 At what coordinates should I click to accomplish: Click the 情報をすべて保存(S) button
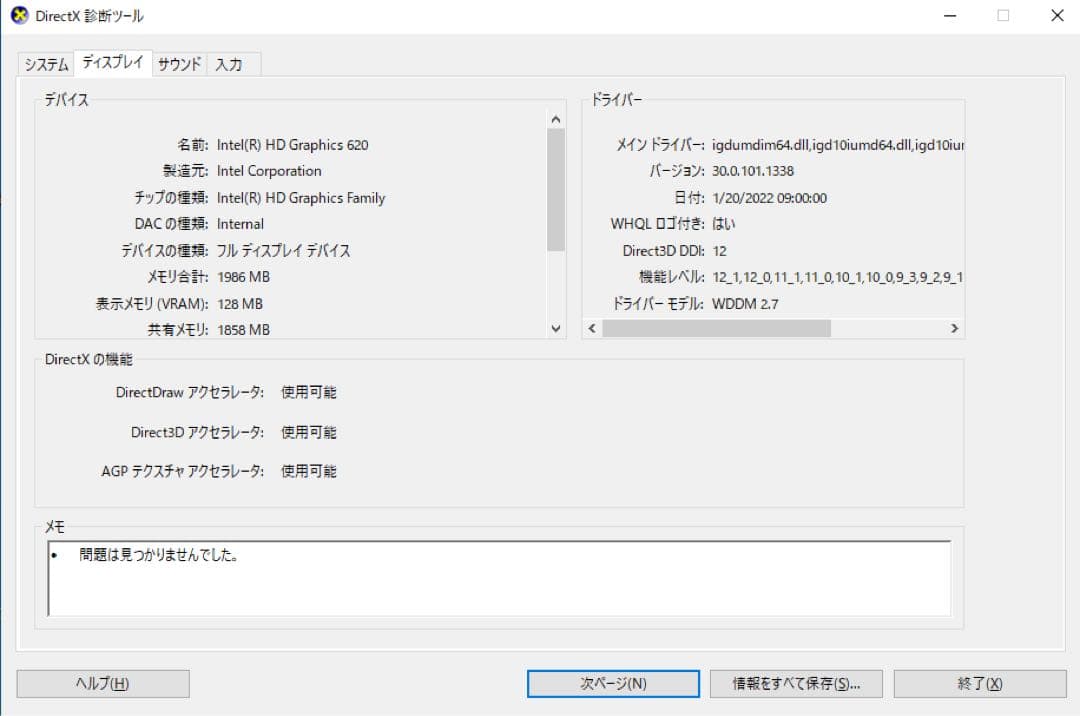point(795,684)
